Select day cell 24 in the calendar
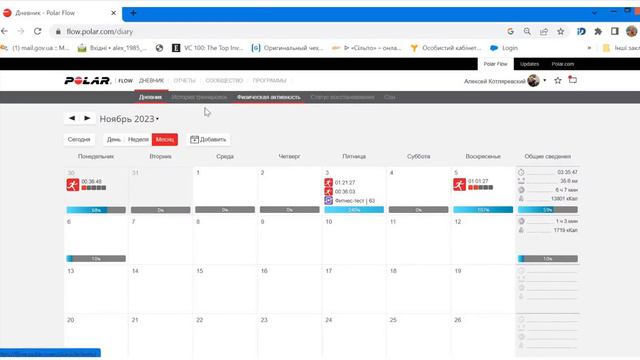 [x=354, y=336]
